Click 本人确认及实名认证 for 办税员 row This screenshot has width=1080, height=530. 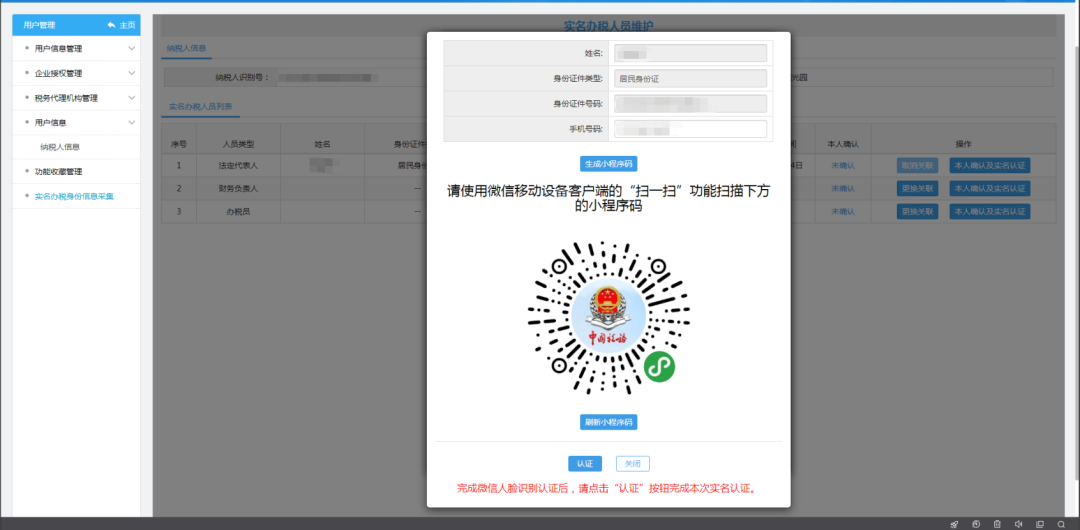click(x=990, y=211)
